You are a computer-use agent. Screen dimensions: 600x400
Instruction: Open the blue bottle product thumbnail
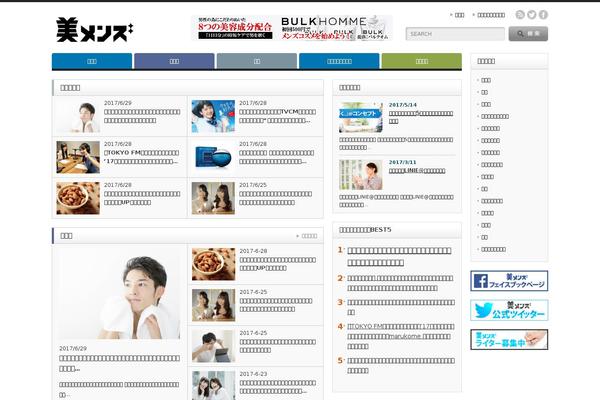click(213, 157)
